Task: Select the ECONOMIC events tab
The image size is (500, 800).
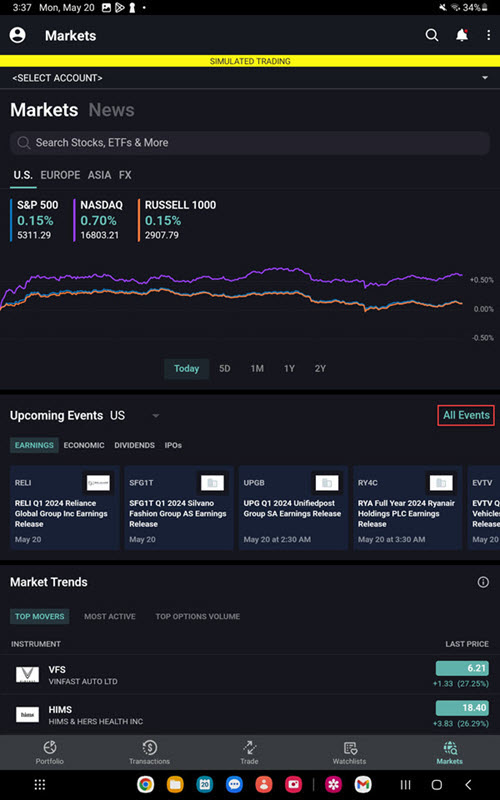Action: (84, 445)
